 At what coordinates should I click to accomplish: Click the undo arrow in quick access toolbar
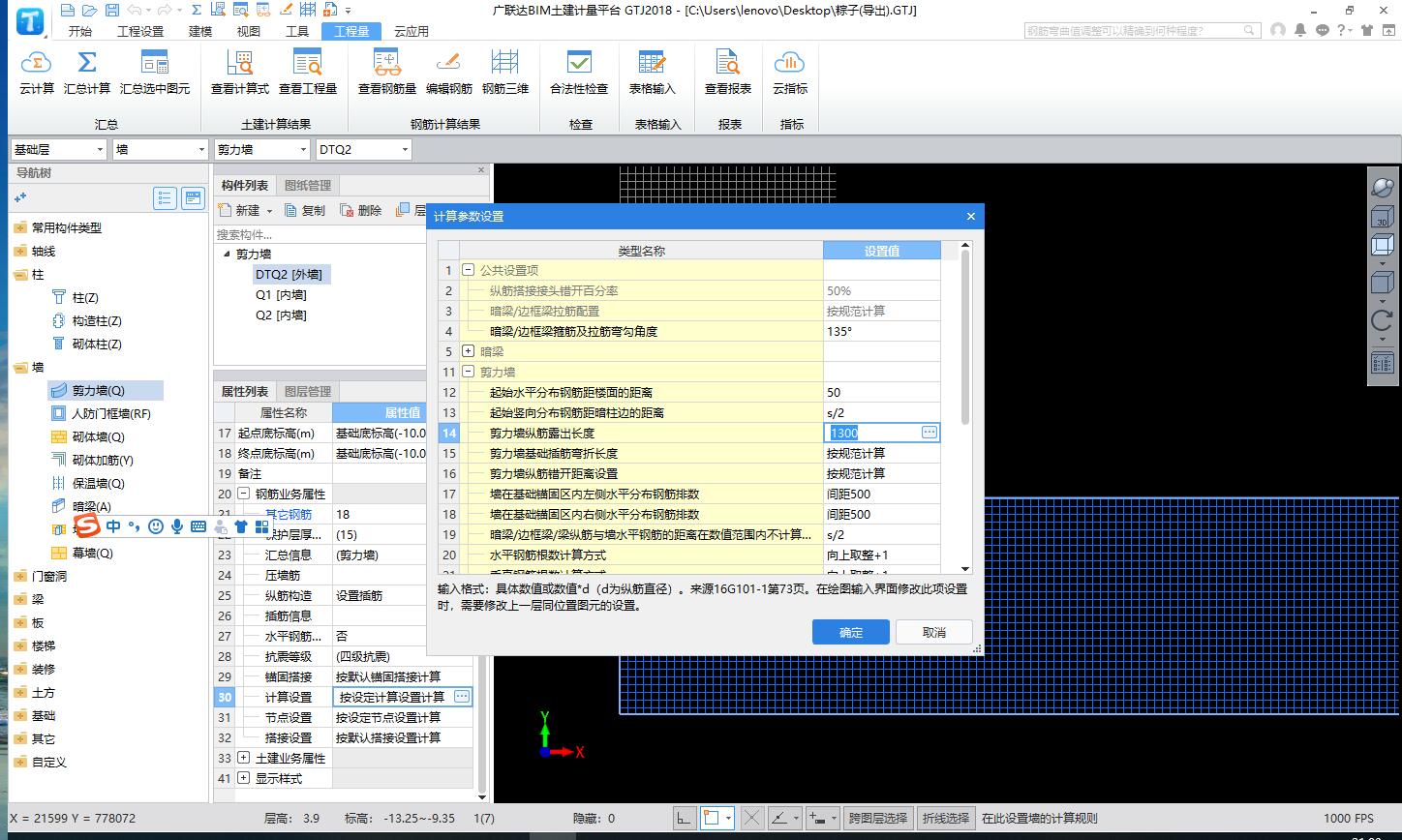(x=135, y=11)
